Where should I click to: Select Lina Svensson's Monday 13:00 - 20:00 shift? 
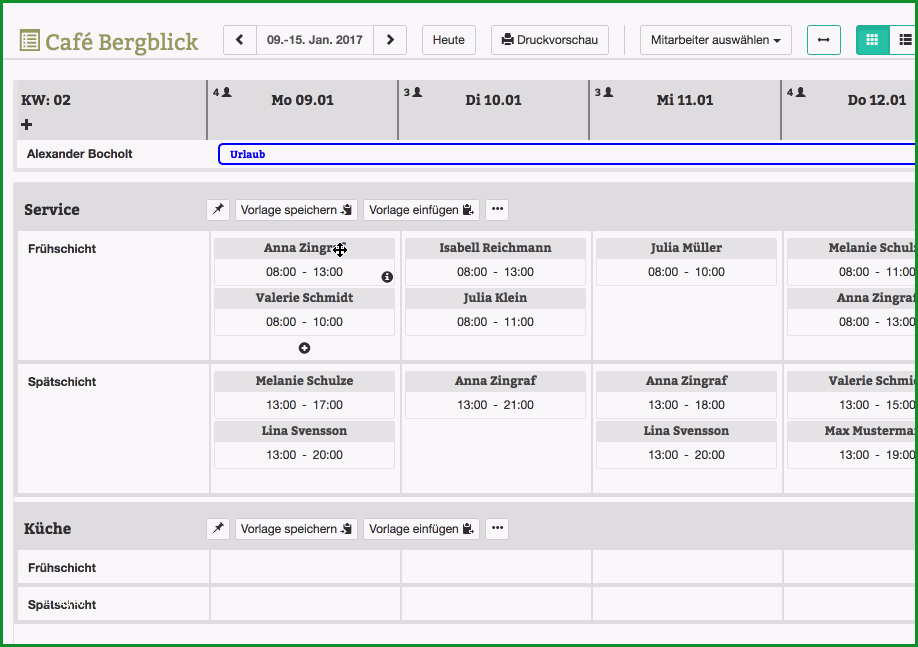(x=304, y=444)
